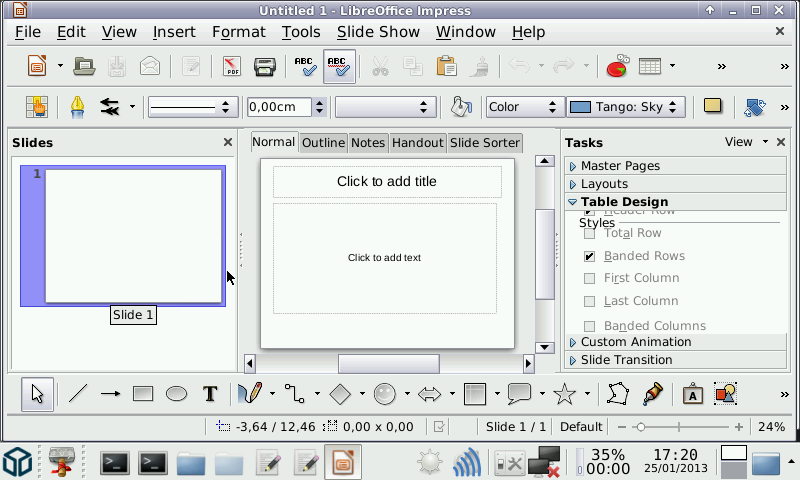This screenshot has height=480, width=800.
Task: Enable the First Column checkbox
Action: tap(590, 279)
